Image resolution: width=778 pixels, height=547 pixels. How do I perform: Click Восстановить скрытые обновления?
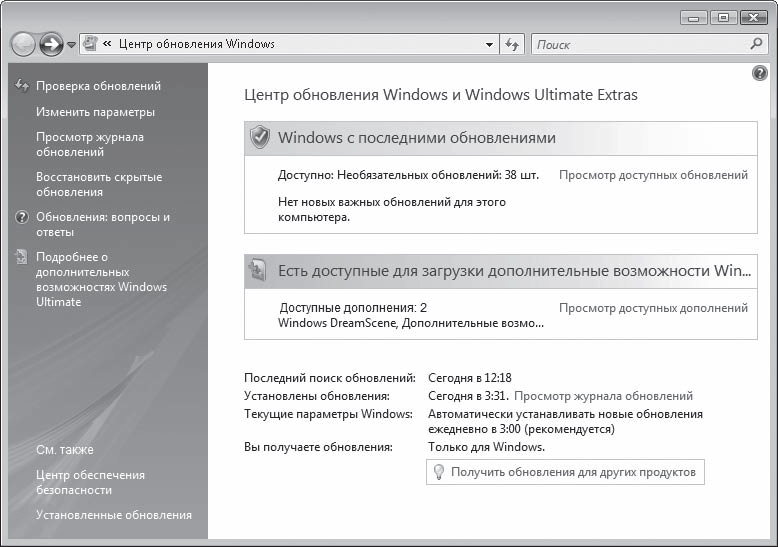[x=98, y=184]
